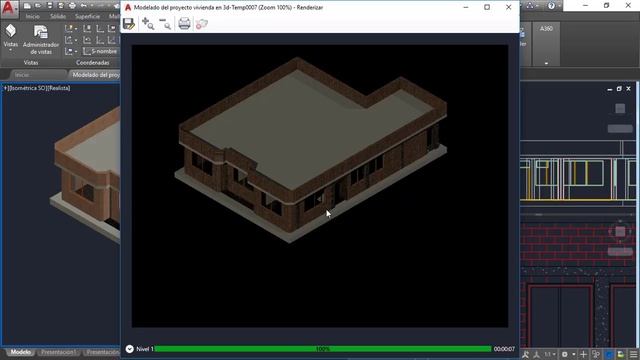
Task: Switch to Modelado del proyecto file tab
Action: [95, 75]
